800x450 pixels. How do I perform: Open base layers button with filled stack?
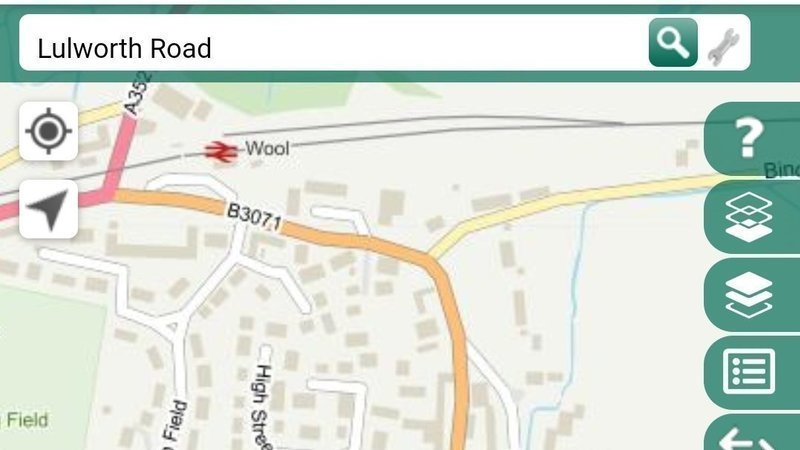[752, 295]
